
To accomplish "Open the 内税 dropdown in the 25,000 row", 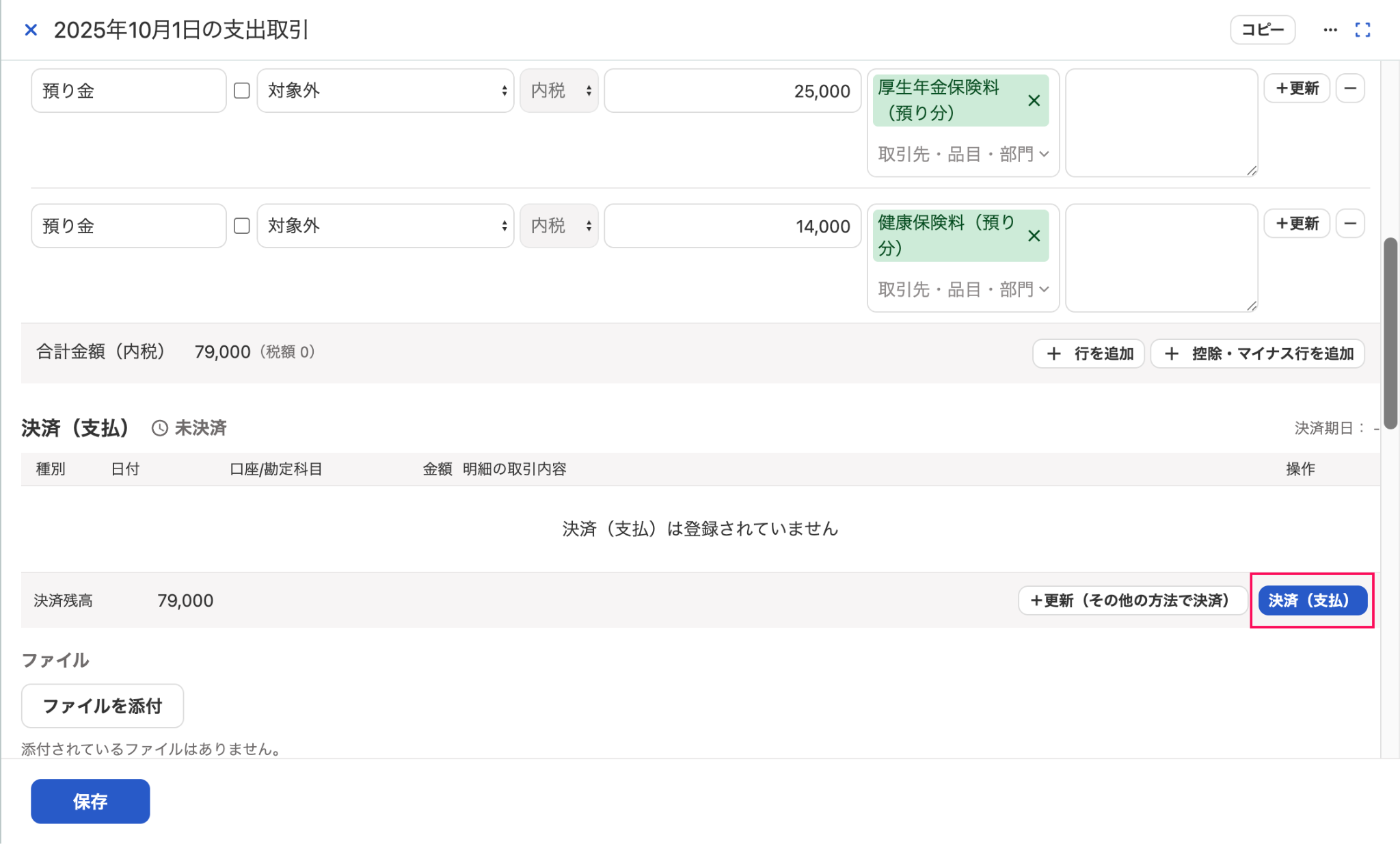I will [559, 90].
